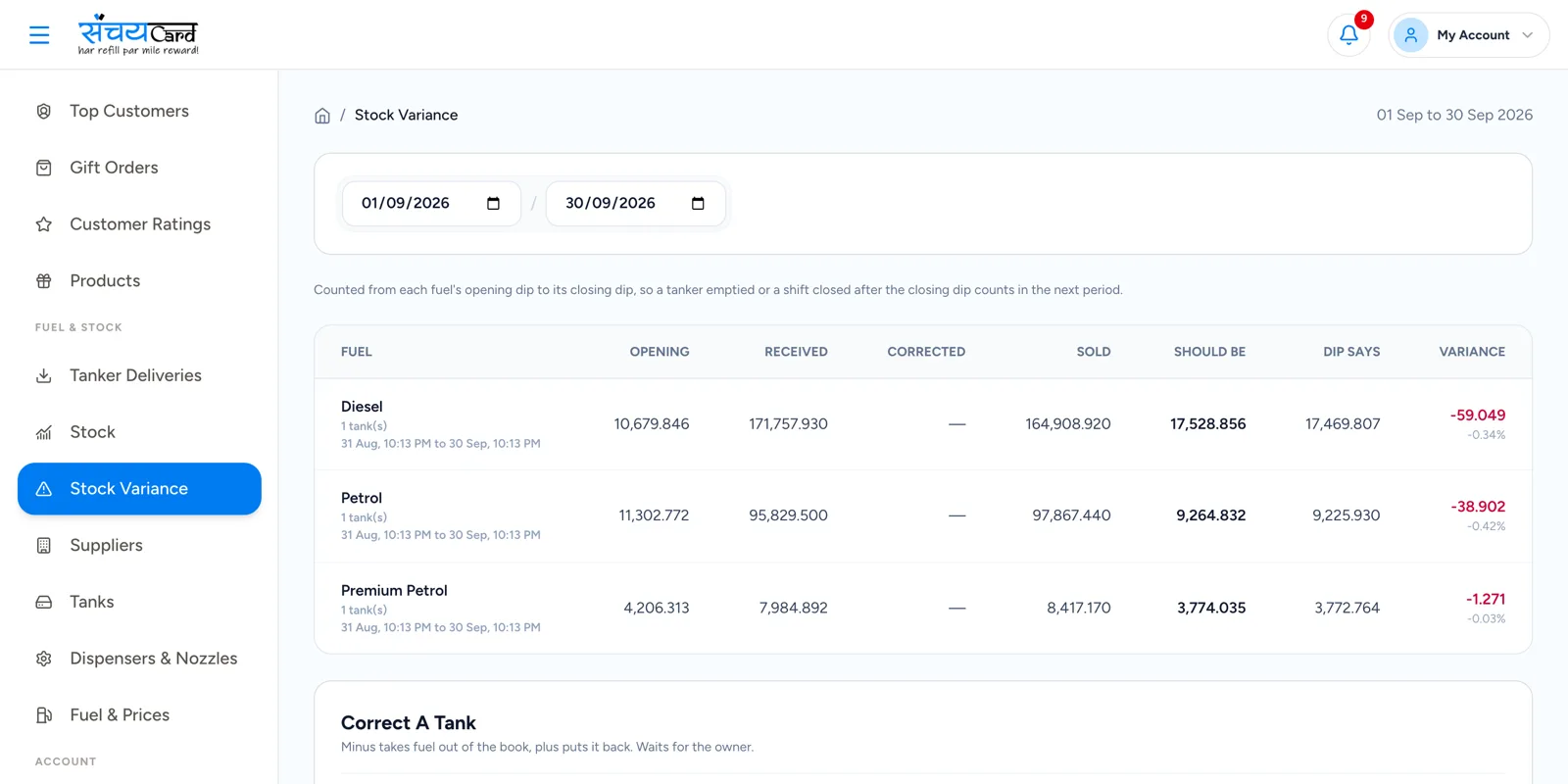Click the Top Customers badge icon
Image resolution: width=1568 pixels, height=784 pixels.
pos(44,112)
